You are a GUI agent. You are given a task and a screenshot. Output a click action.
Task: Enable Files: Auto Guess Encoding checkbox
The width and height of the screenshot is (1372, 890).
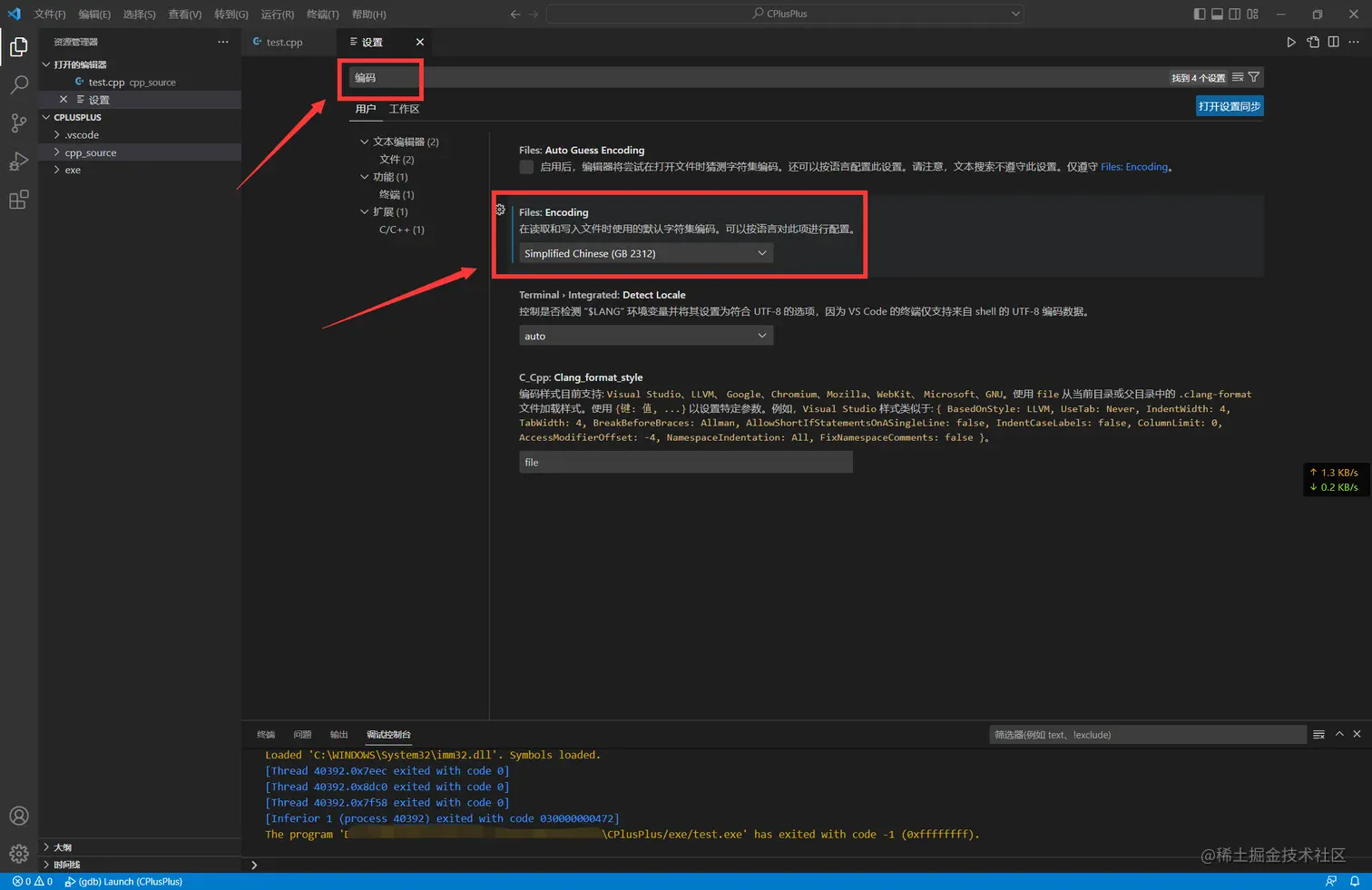(x=526, y=167)
